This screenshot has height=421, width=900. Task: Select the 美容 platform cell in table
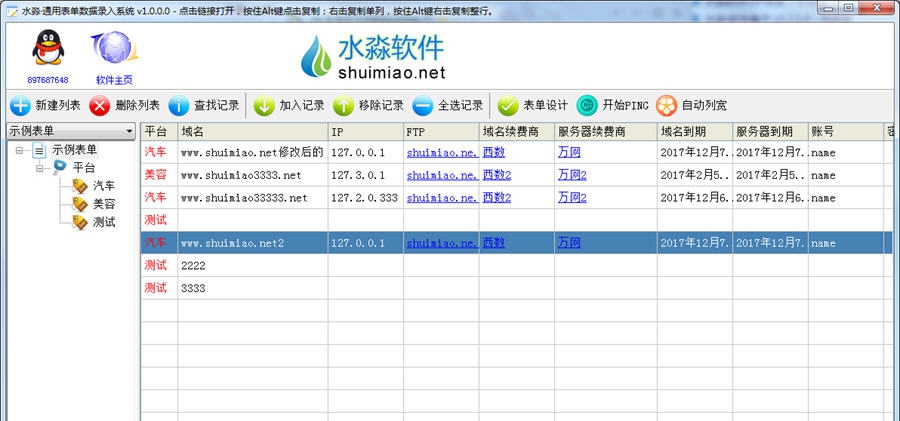159,175
